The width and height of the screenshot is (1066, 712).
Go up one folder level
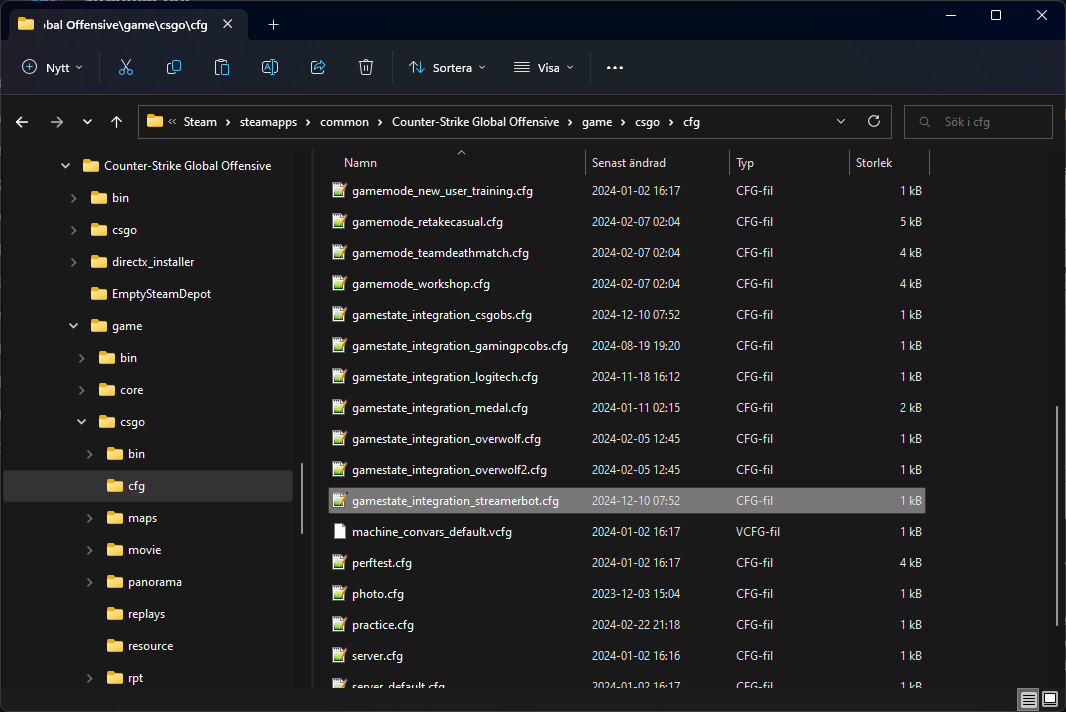tap(117, 122)
